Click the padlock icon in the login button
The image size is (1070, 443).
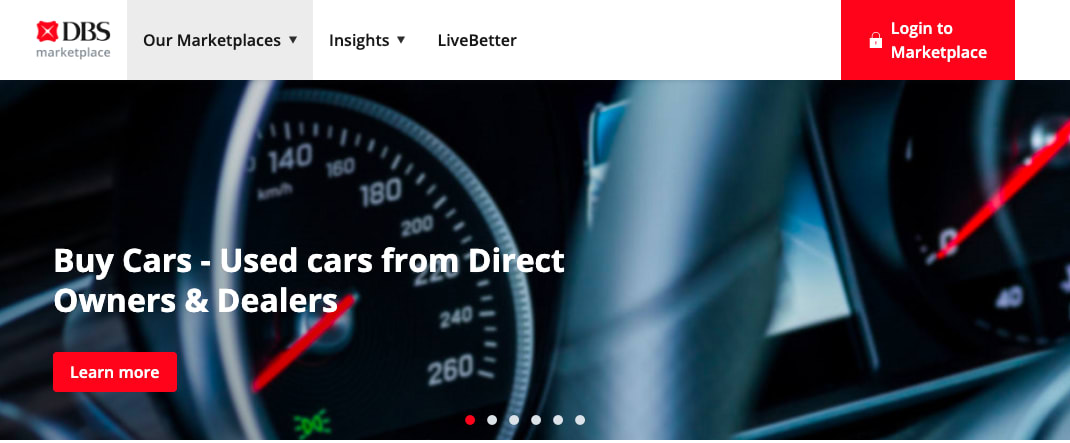click(876, 40)
